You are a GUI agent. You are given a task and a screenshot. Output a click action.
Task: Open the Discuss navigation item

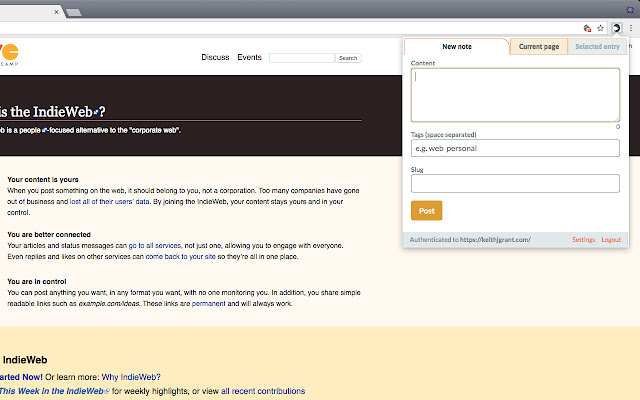pos(215,57)
